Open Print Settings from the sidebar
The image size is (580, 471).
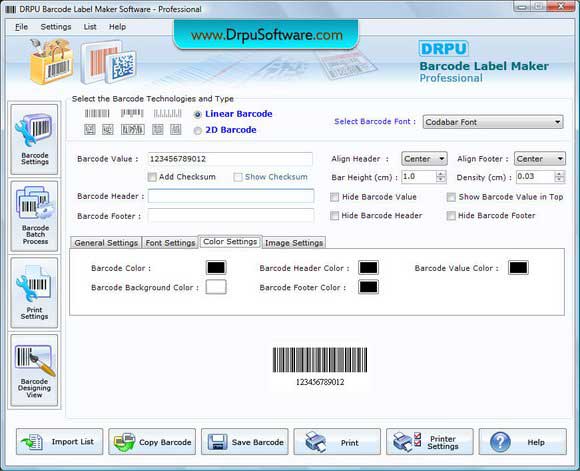click(34, 293)
